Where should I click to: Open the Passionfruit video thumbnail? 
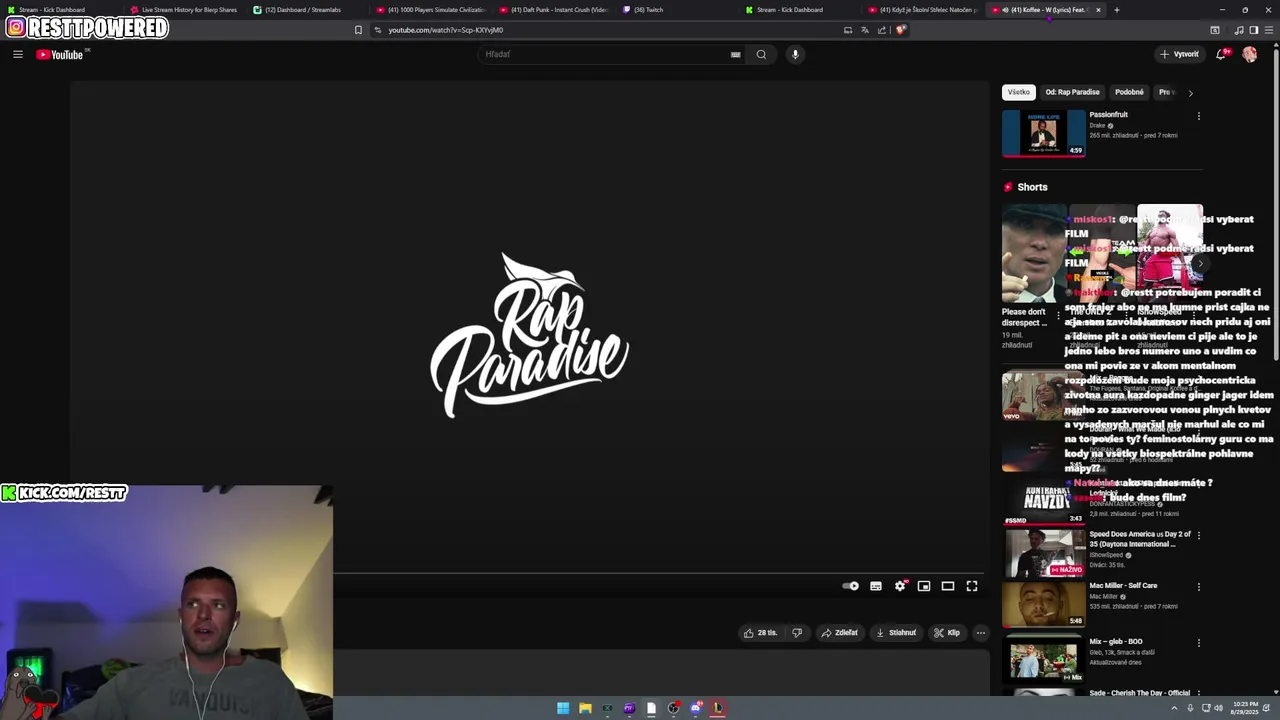[1043, 133]
